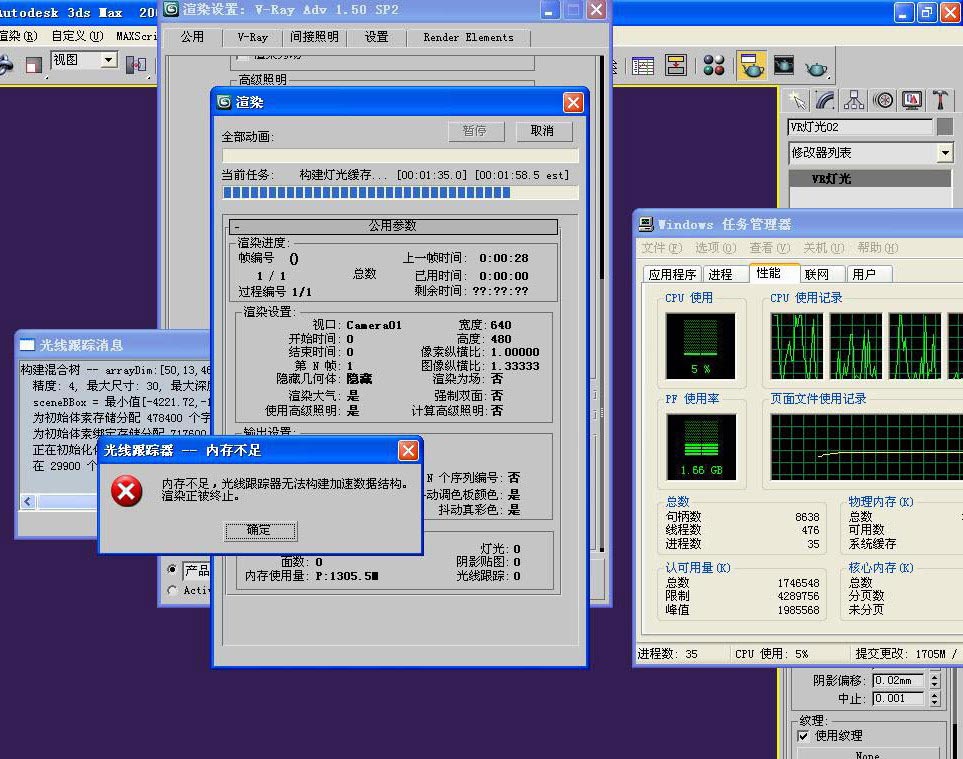The width and height of the screenshot is (963, 759).
Task: Click the 阴影偏移 value field
Action: [x=899, y=680]
